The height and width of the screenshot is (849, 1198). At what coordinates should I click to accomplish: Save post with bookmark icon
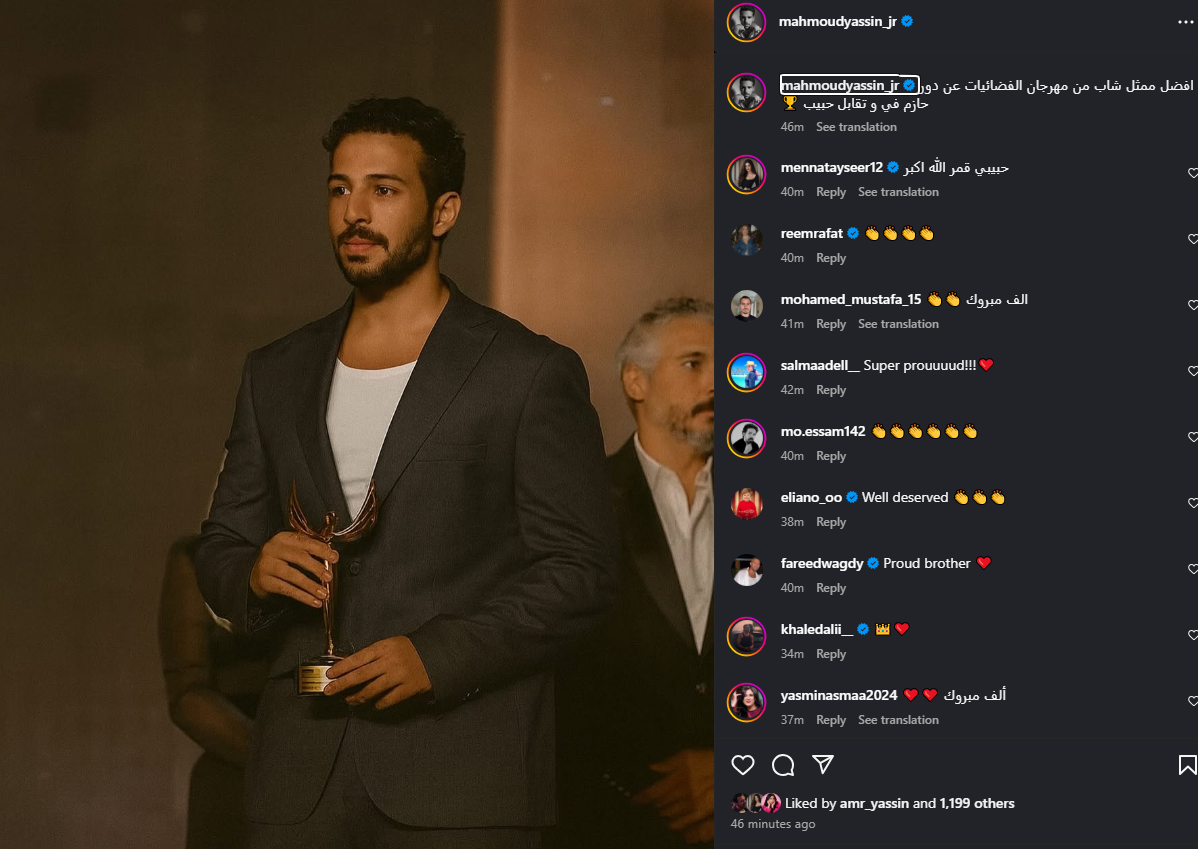(1187, 764)
